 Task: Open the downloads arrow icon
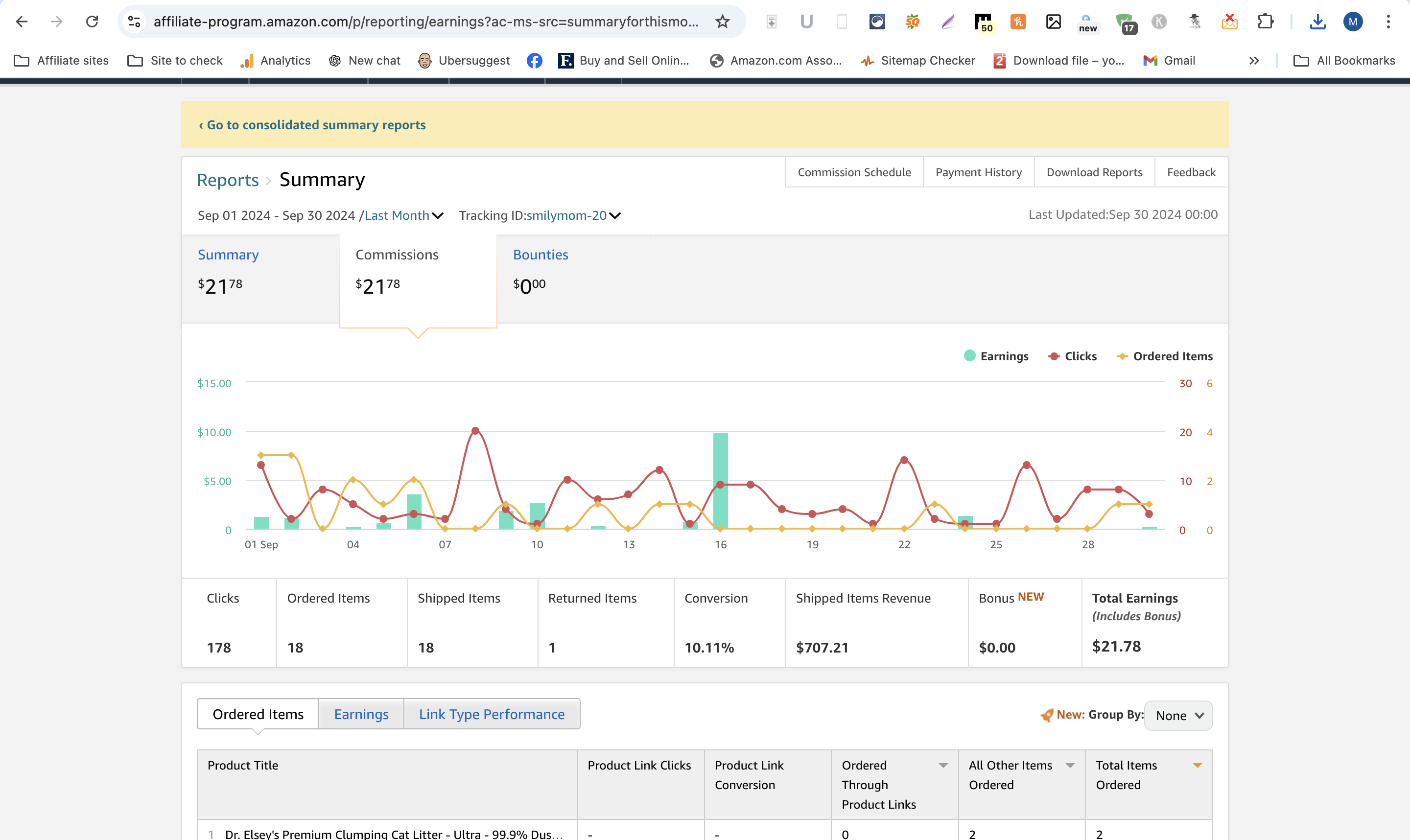[x=1318, y=22]
